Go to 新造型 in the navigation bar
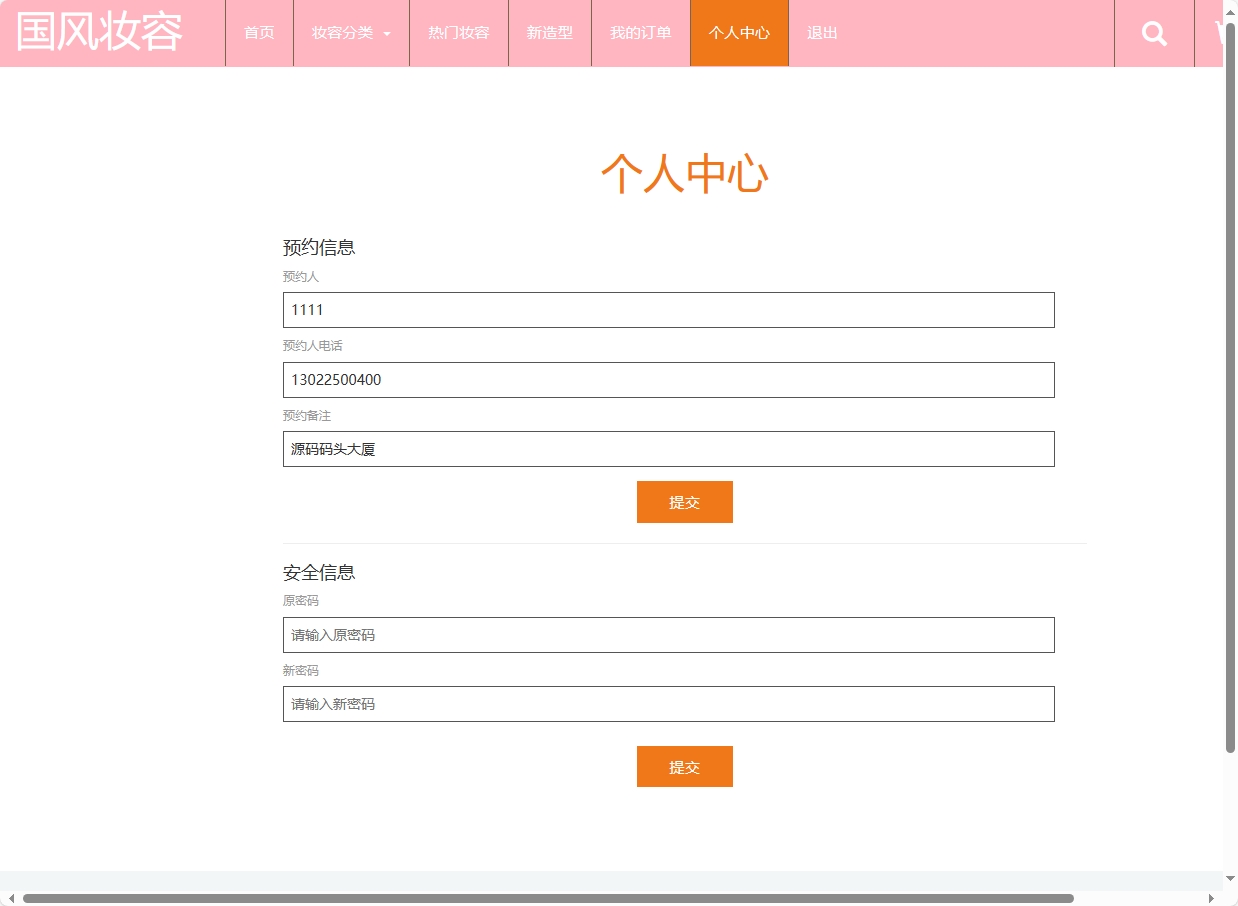Image resolution: width=1238 pixels, height=906 pixels. [x=549, y=32]
